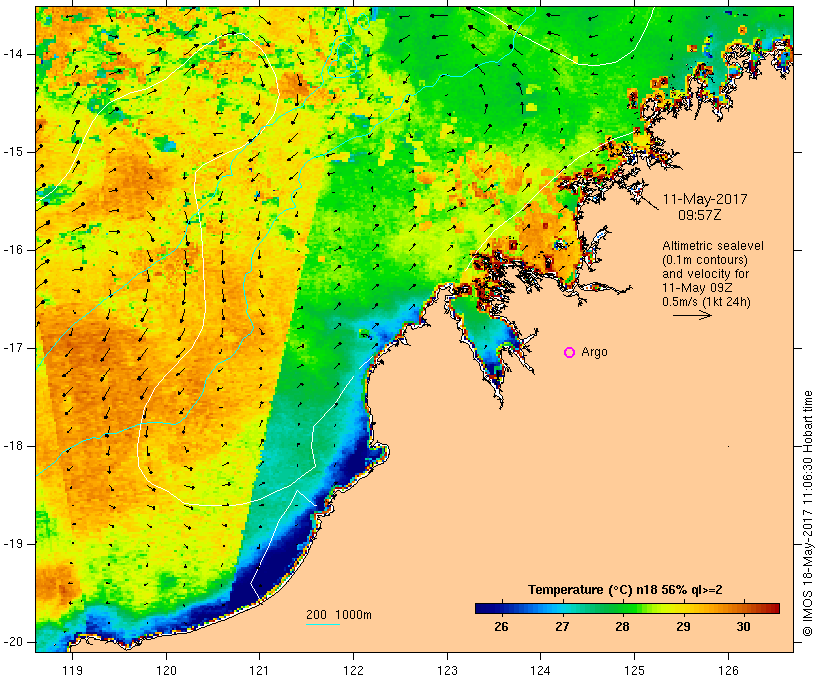Click the latitude axis label '-17'
This screenshot has width=820, height=680.
tap(12, 348)
